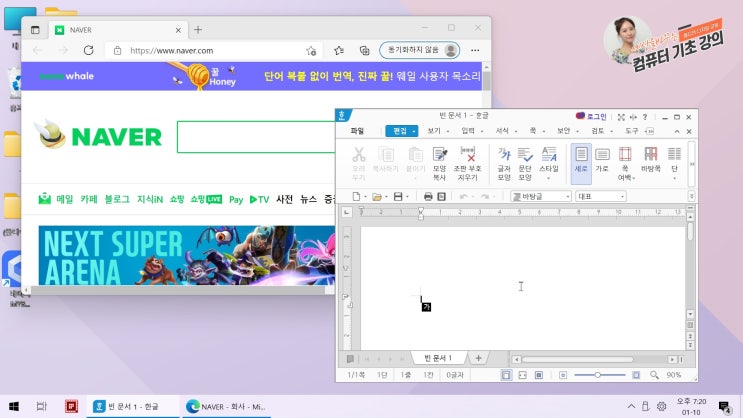Collapse the Hangul ribbon with up chevron
This screenshot has width=743, height=418.
[x=677, y=131]
